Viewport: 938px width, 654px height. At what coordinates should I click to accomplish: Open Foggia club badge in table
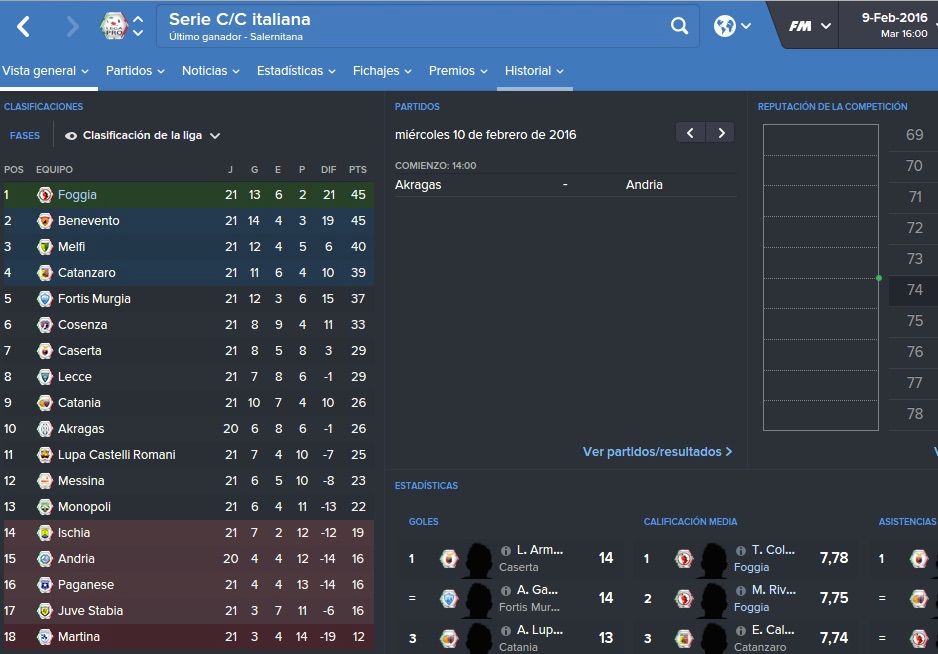click(45, 194)
